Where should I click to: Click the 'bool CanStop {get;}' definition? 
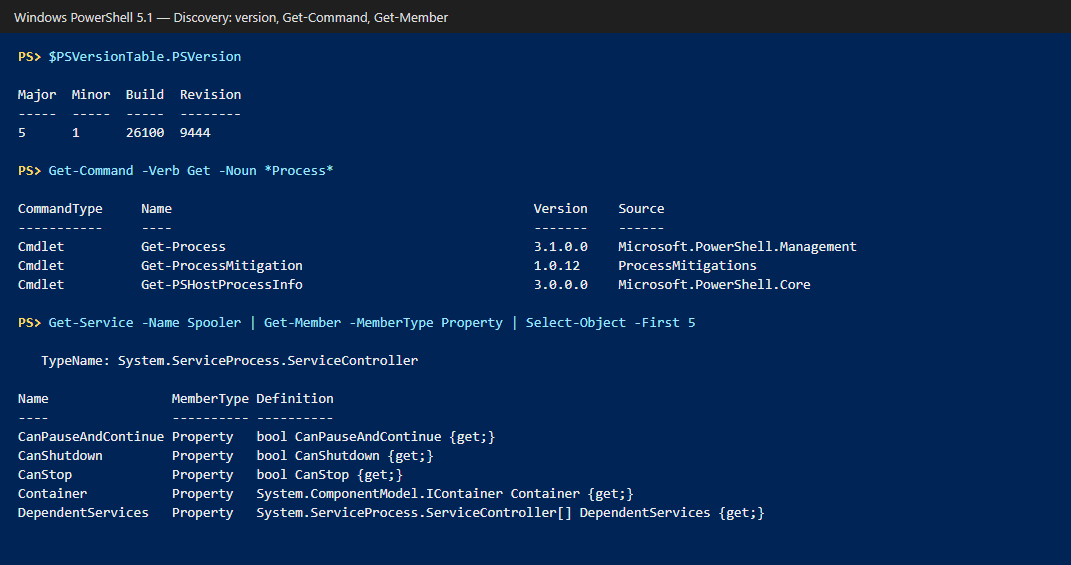click(x=329, y=475)
